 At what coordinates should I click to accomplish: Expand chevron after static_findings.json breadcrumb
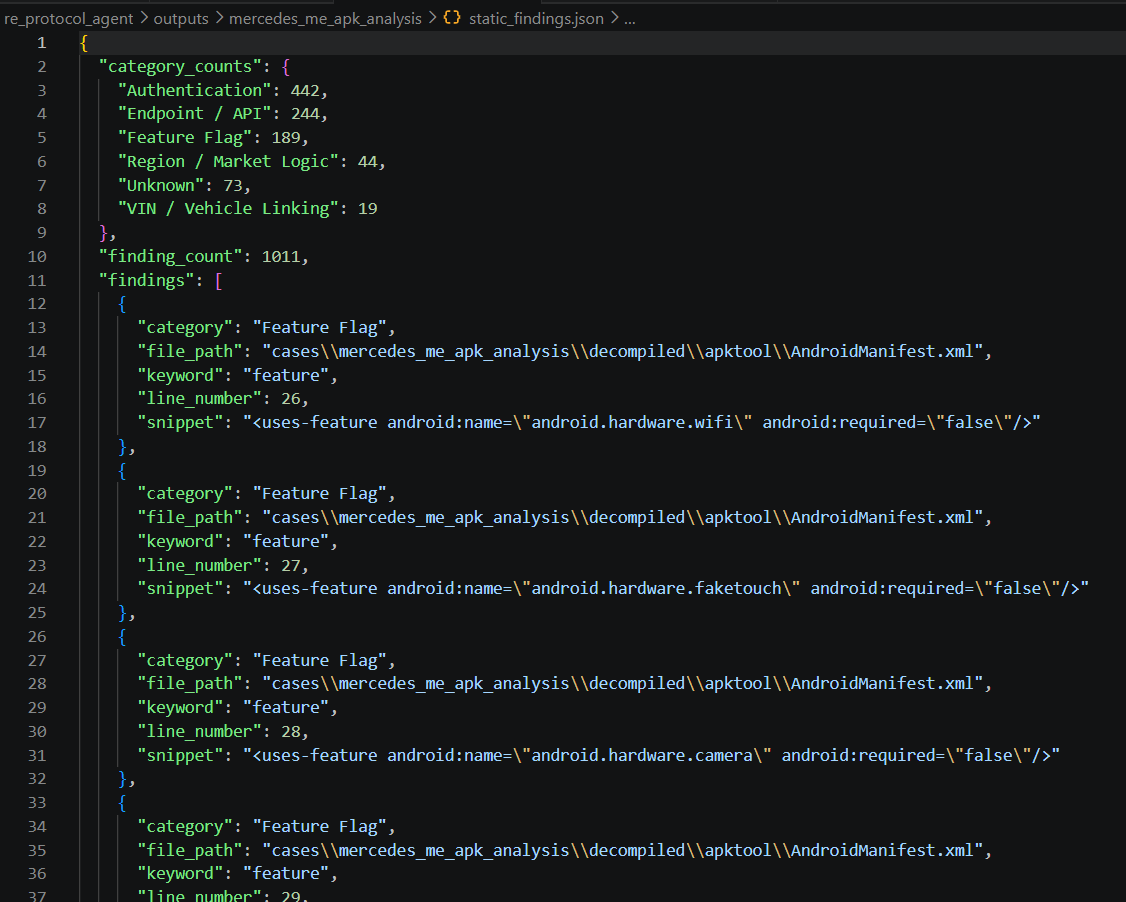tap(614, 18)
